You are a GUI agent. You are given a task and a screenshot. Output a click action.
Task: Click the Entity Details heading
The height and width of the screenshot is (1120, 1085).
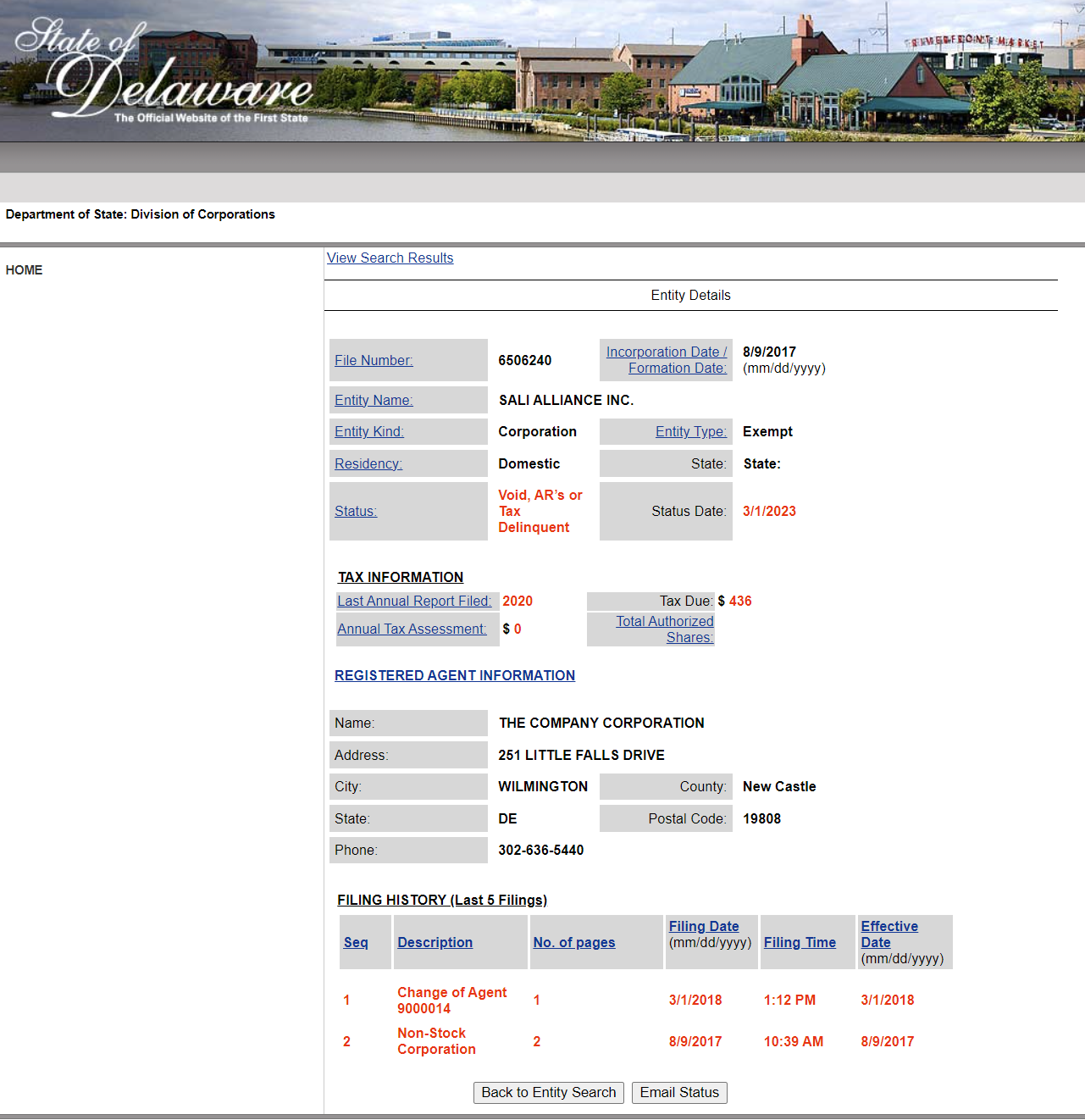[x=691, y=295]
